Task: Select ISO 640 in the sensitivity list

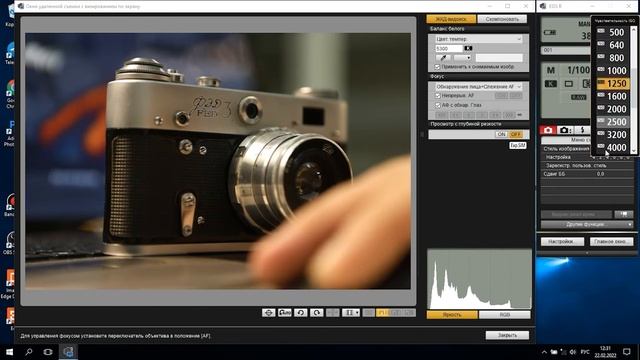Action: point(613,45)
